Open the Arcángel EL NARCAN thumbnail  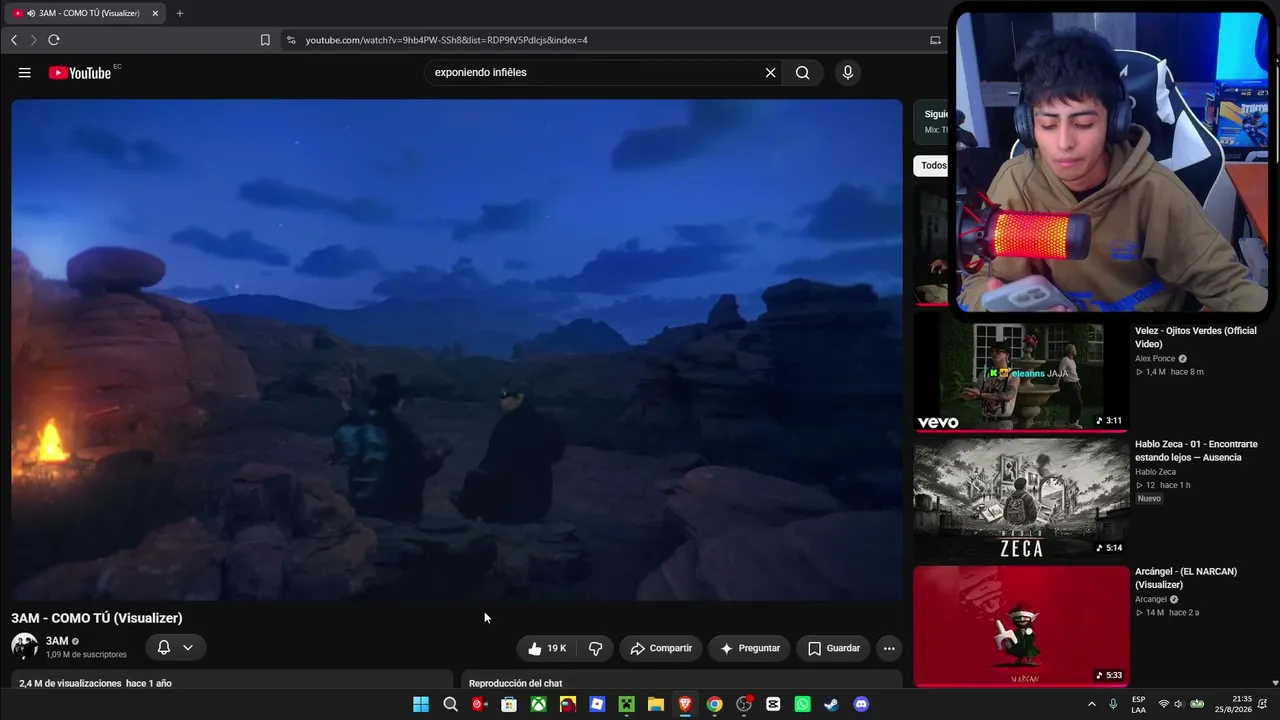[x=1021, y=626]
